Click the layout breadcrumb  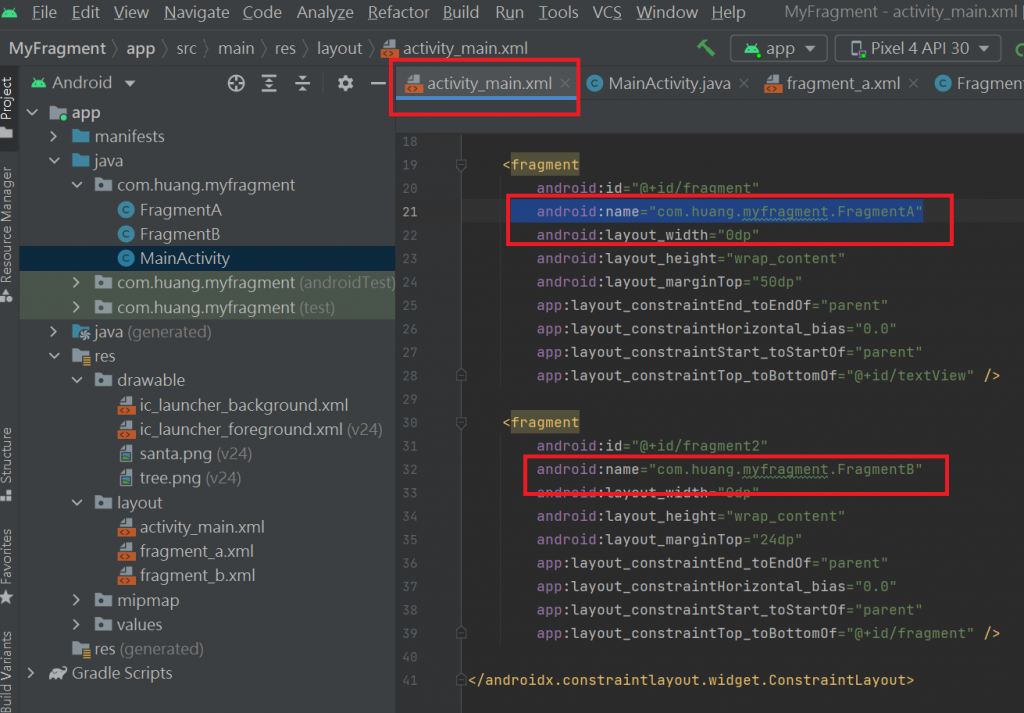click(339, 48)
